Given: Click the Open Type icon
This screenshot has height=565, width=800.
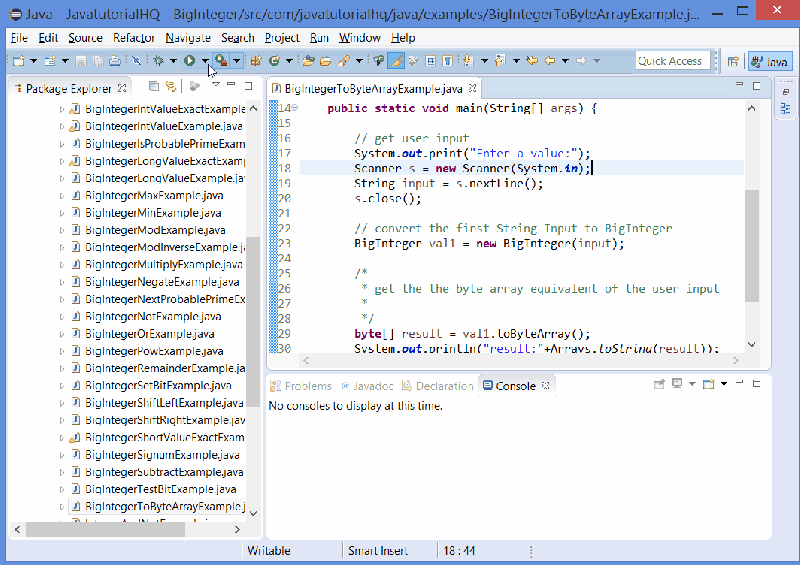Looking at the screenshot, I should (308, 61).
